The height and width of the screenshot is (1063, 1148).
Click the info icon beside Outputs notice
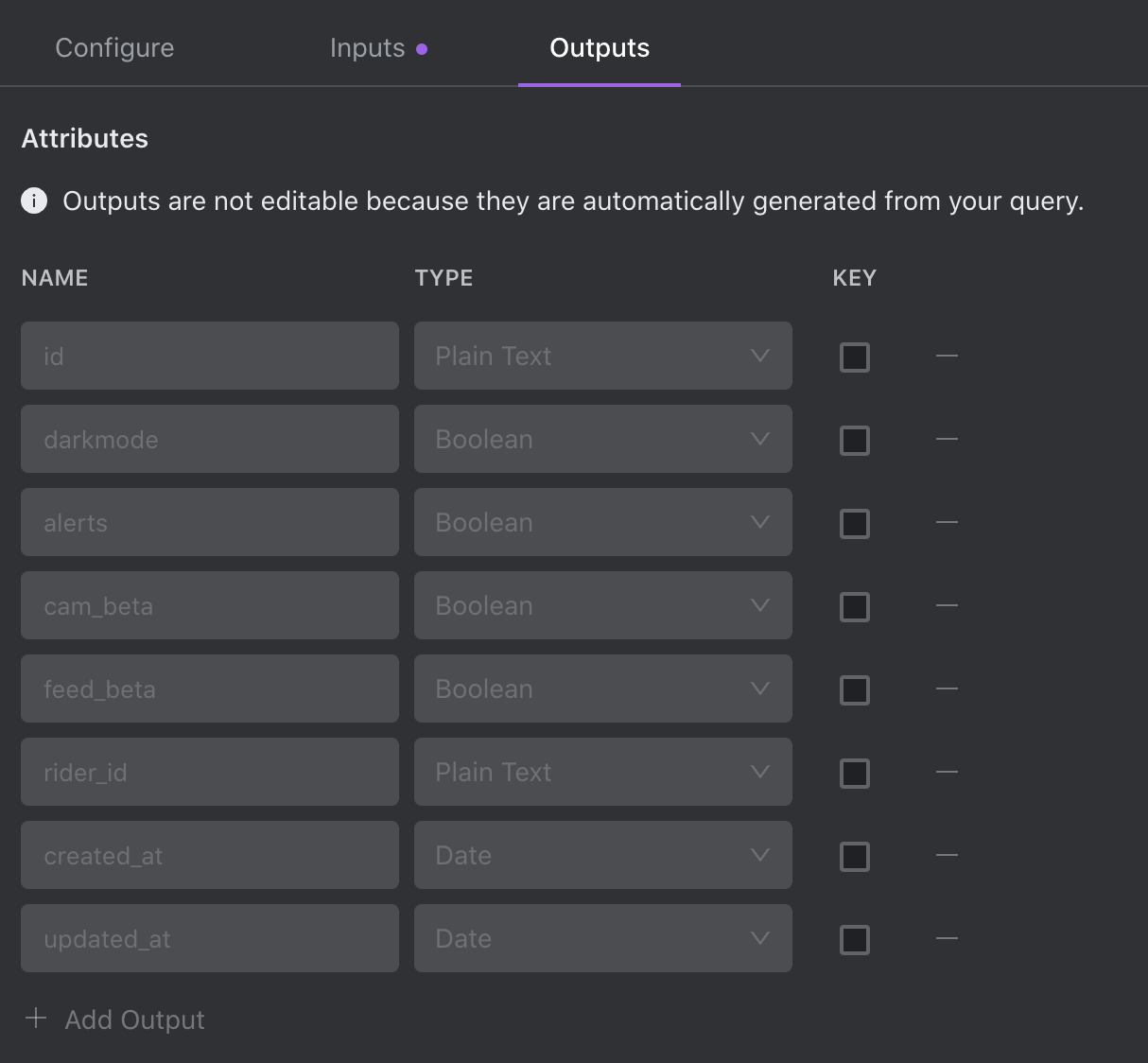pos(34,201)
